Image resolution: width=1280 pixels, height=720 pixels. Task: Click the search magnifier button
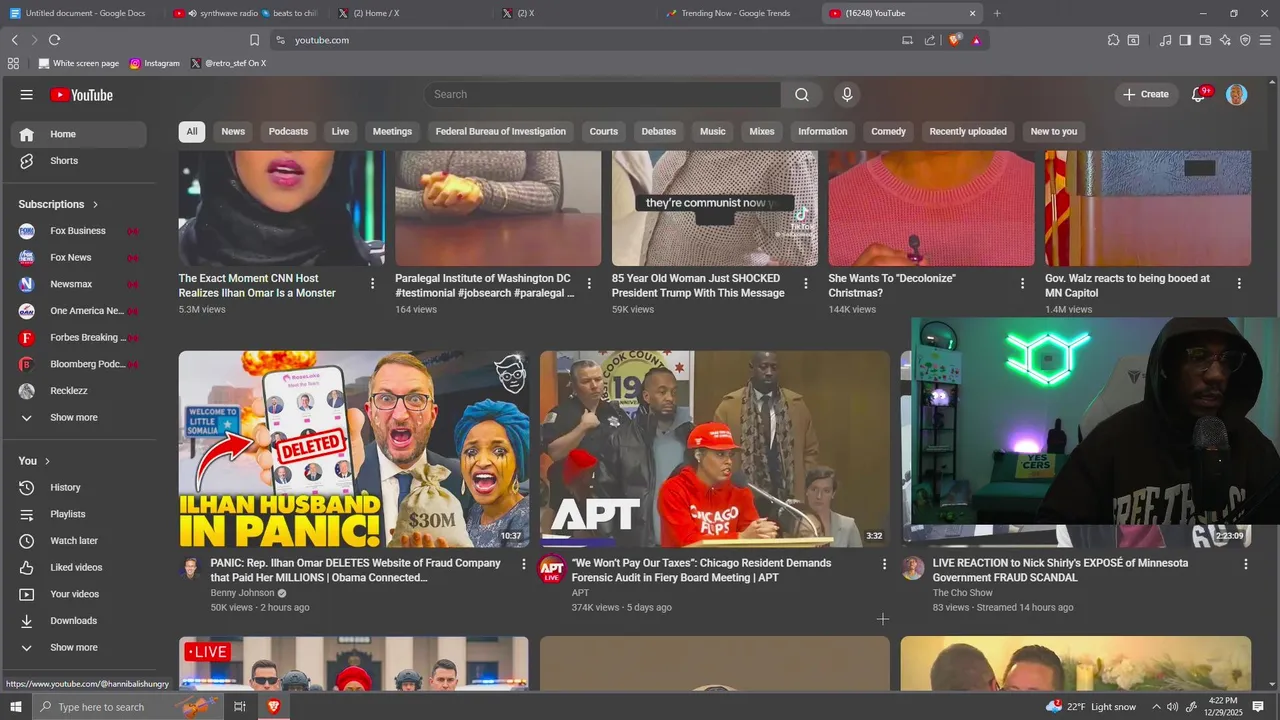(802, 94)
